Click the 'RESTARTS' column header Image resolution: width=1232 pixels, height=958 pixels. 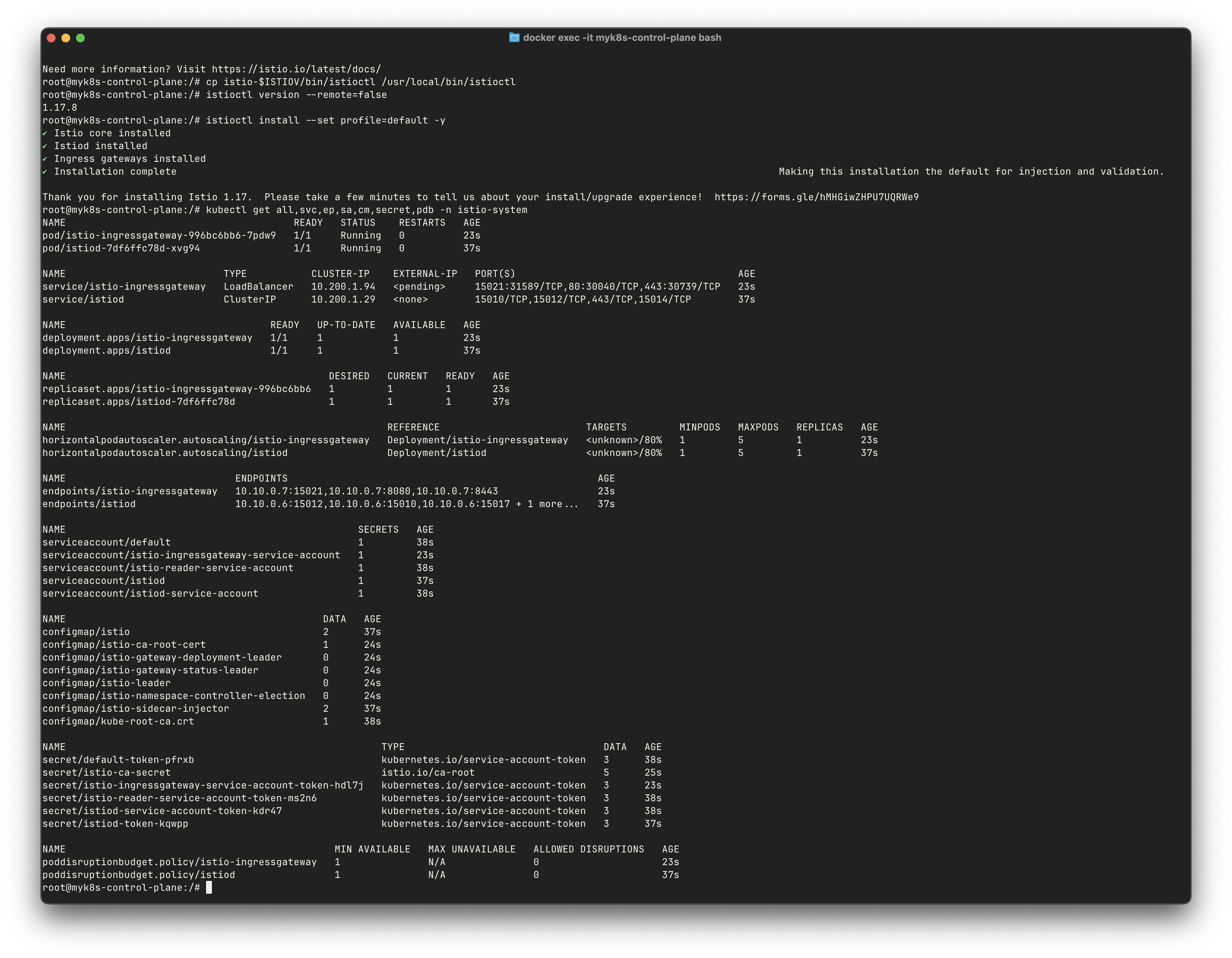[x=422, y=222]
